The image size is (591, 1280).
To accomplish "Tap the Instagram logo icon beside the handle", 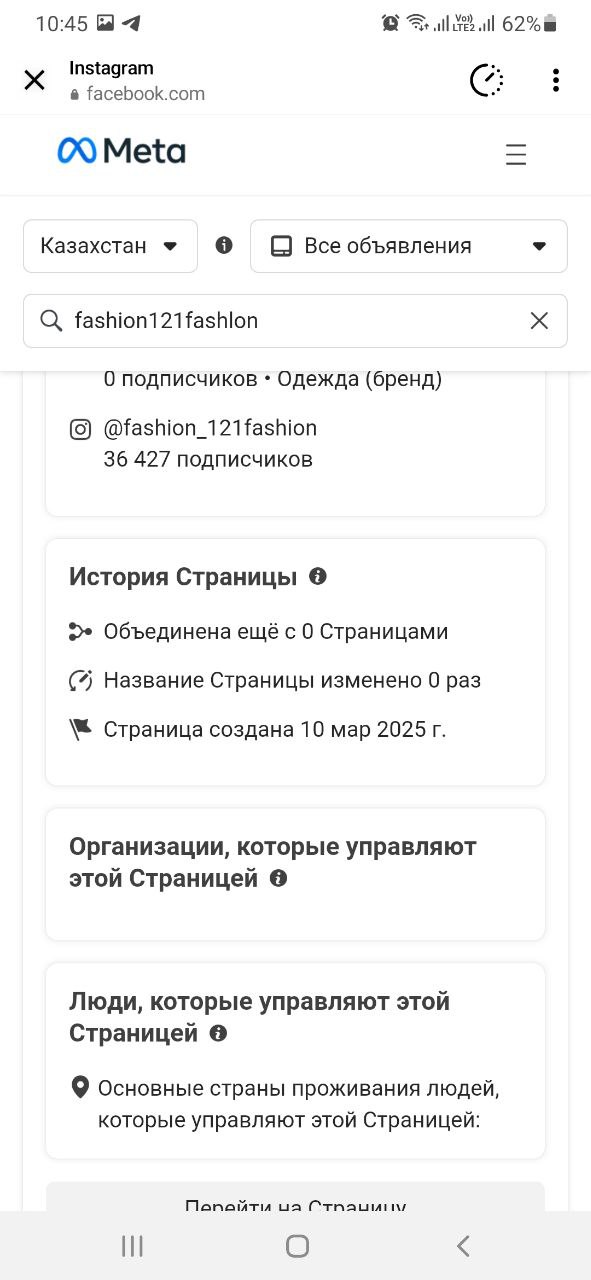I will coord(80,430).
